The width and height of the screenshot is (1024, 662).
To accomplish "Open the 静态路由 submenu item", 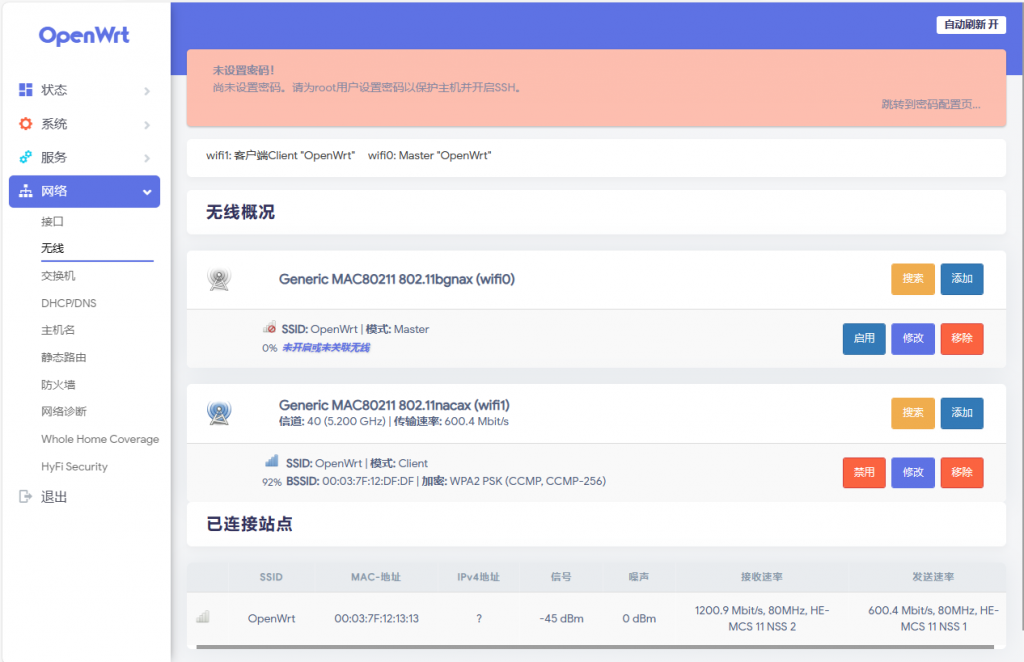I will (x=63, y=357).
